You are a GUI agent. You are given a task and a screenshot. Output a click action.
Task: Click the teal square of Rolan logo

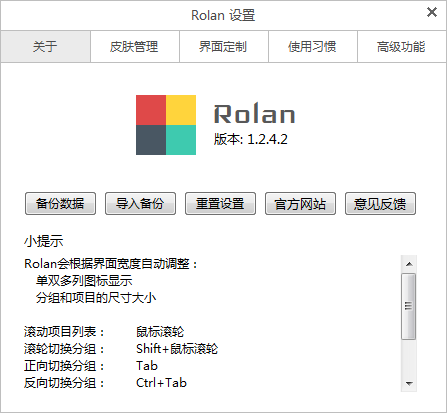click(x=181, y=140)
